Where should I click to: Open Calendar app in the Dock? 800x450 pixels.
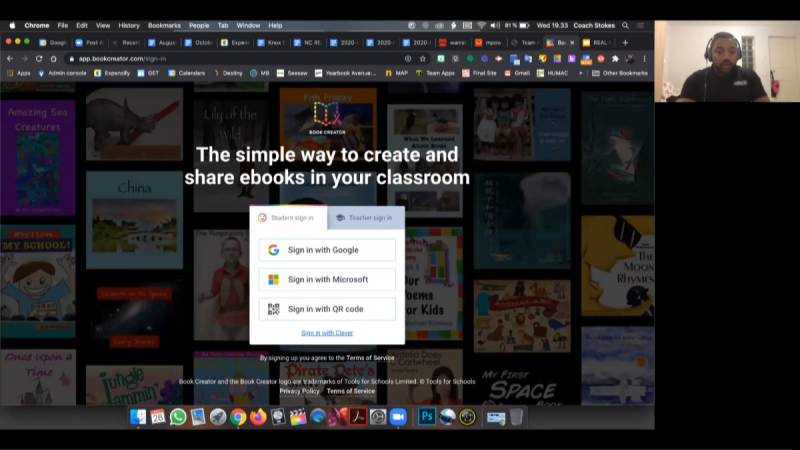[158, 417]
